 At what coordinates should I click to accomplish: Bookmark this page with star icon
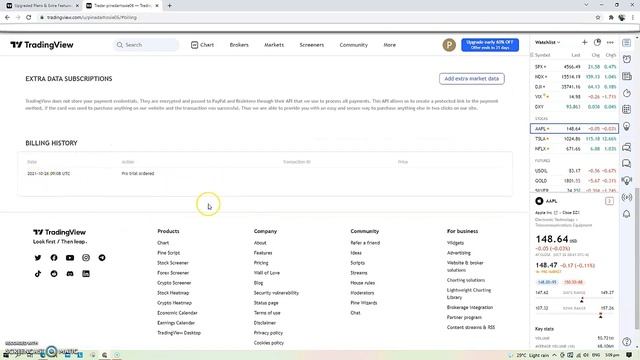(x=598, y=18)
